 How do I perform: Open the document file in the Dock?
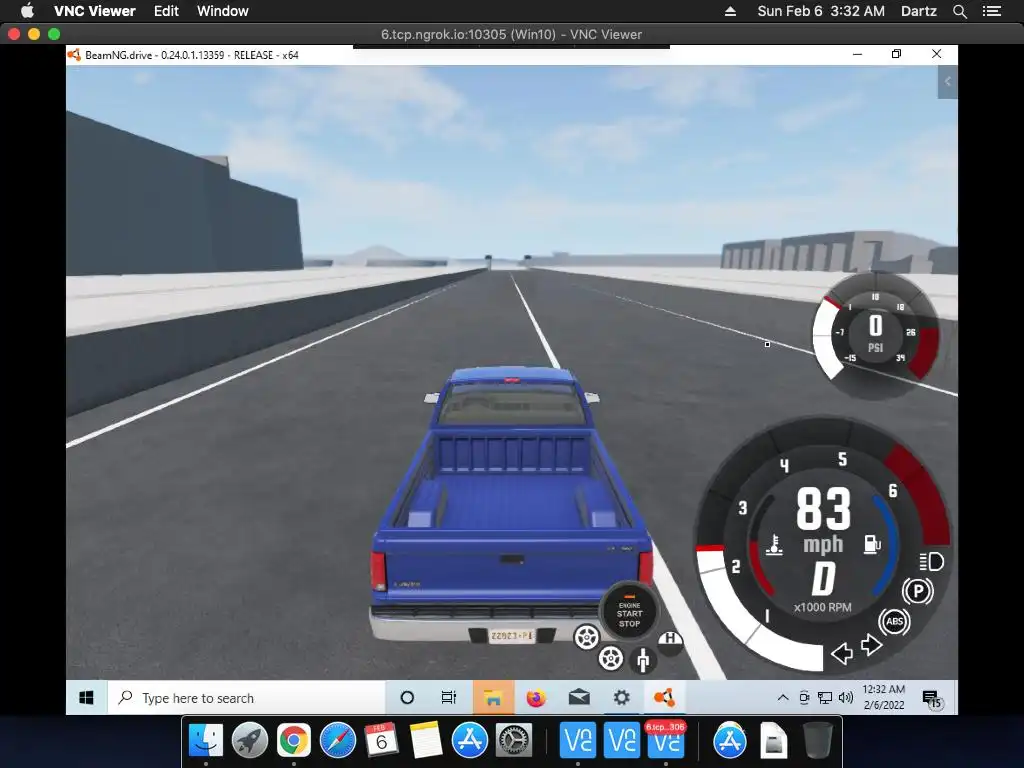pyautogui.click(x=773, y=741)
